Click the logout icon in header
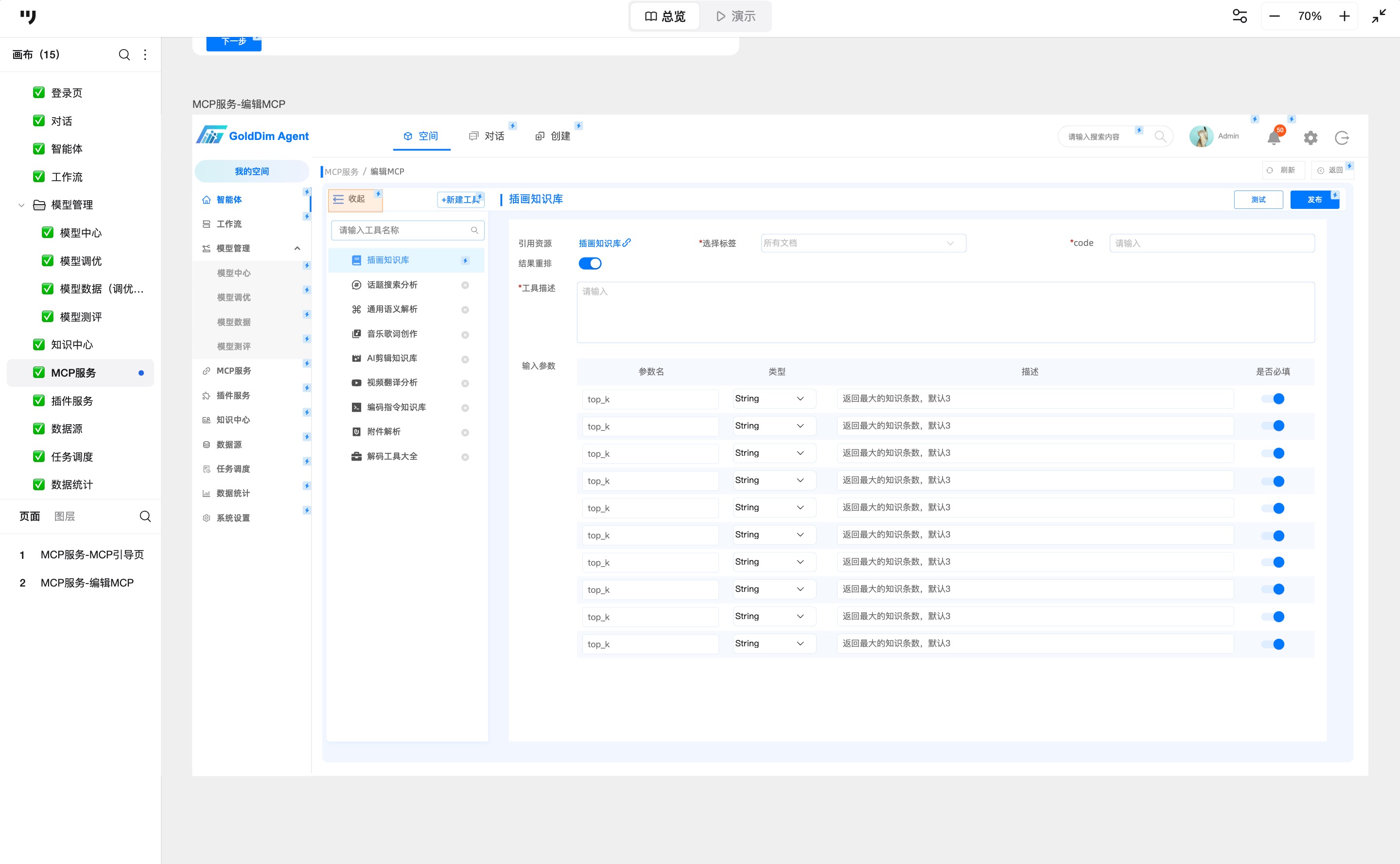Image resolution: width=1400 pixels, height=864 pixels. coord(1341,138)
